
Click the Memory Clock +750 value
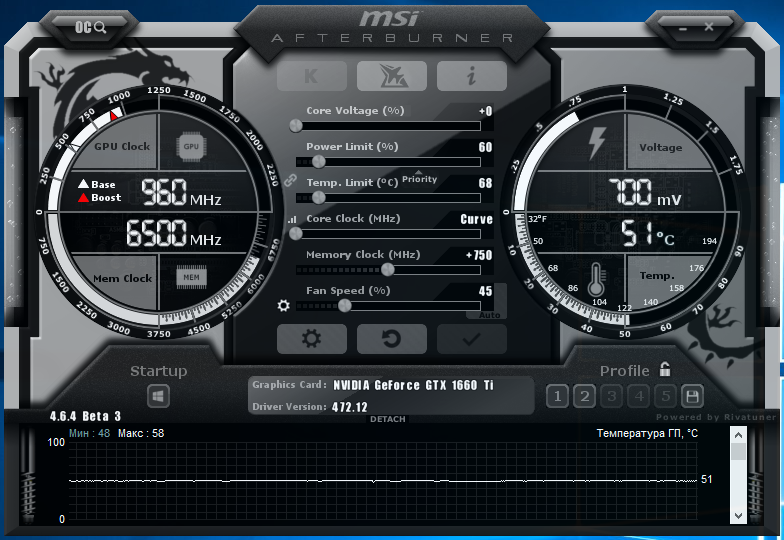479,255
